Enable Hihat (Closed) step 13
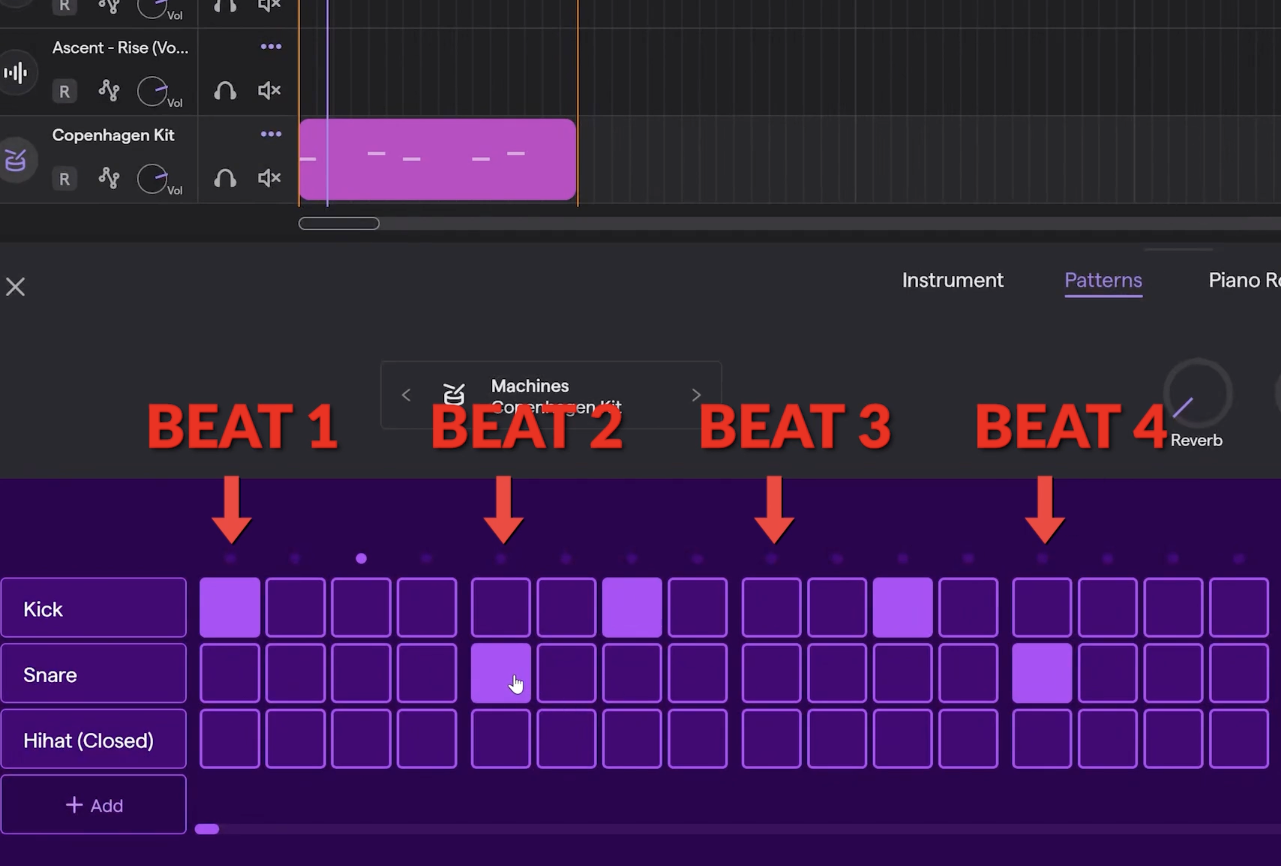The image size is (1281, 866). [x=1042, y=739]
